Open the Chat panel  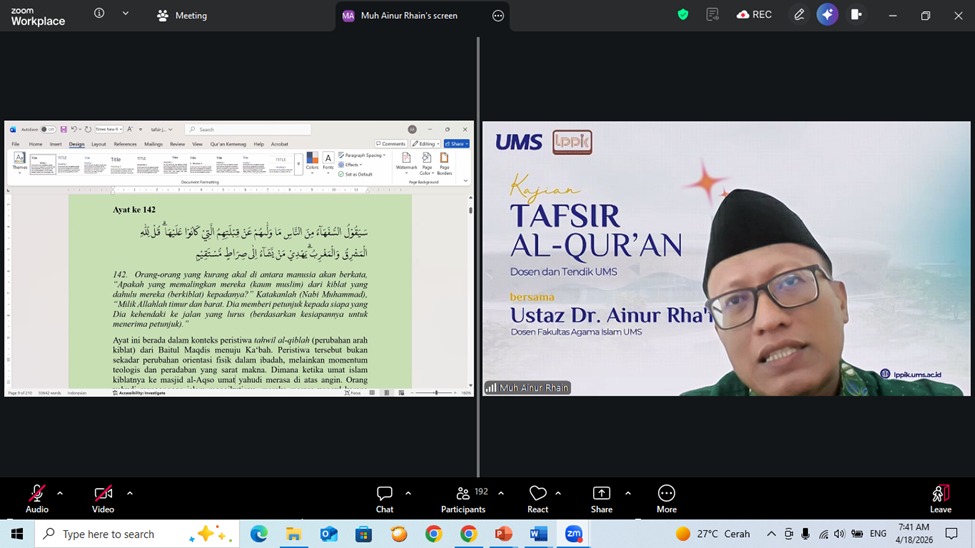point(384,499)
